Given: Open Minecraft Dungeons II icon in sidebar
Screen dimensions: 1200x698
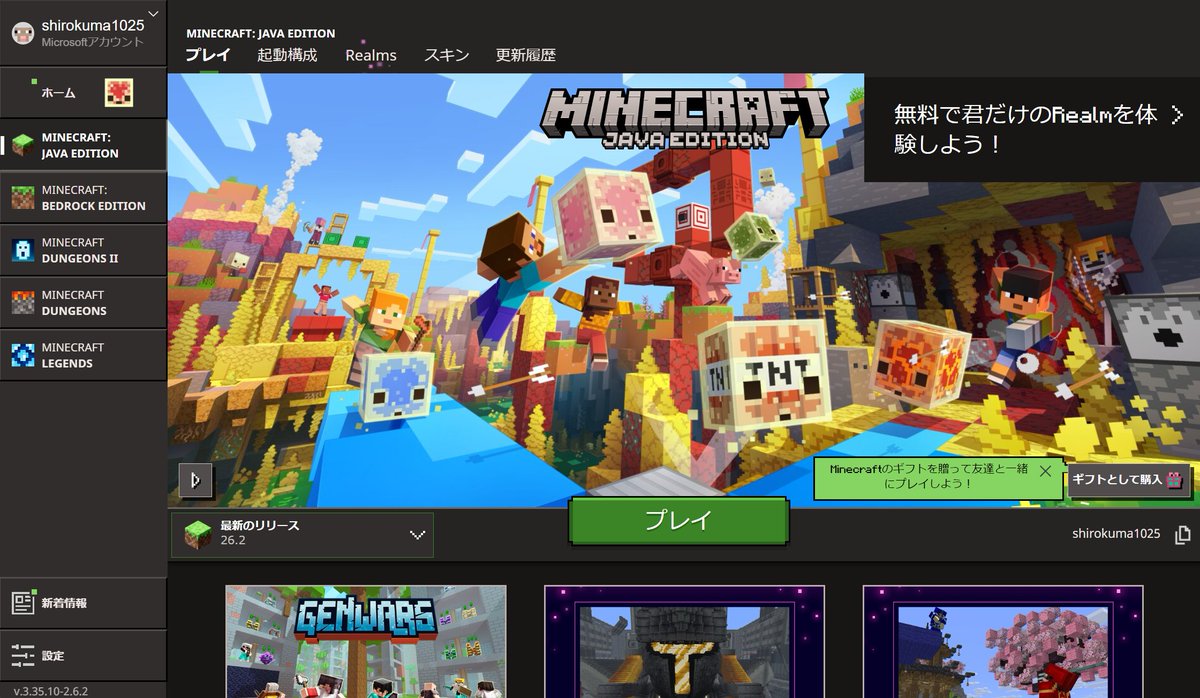Looking at the screenshot, I should pos(23,250).
